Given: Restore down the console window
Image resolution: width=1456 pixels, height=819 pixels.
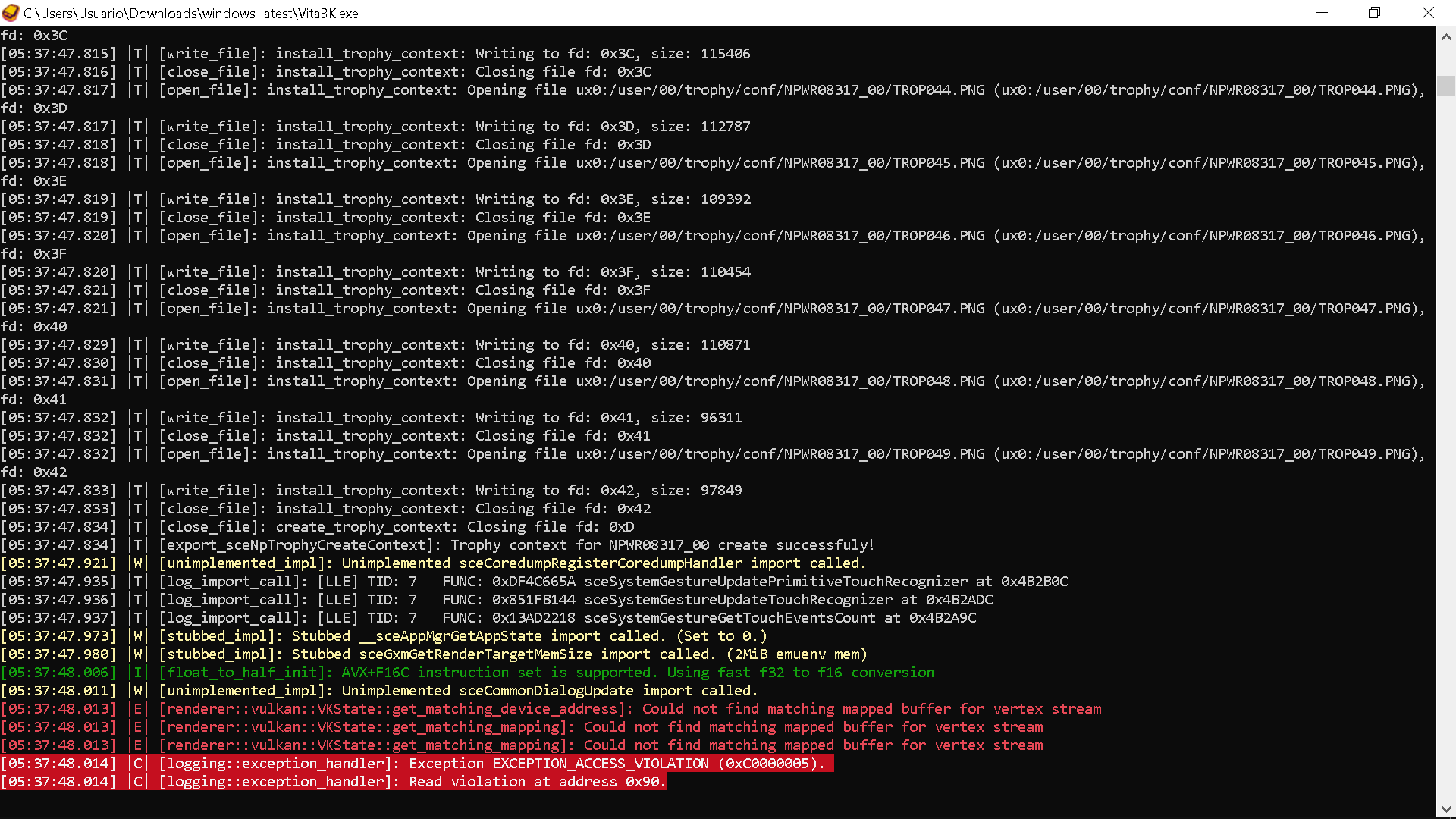Looking at the screenshot, I should point(1374,13).
